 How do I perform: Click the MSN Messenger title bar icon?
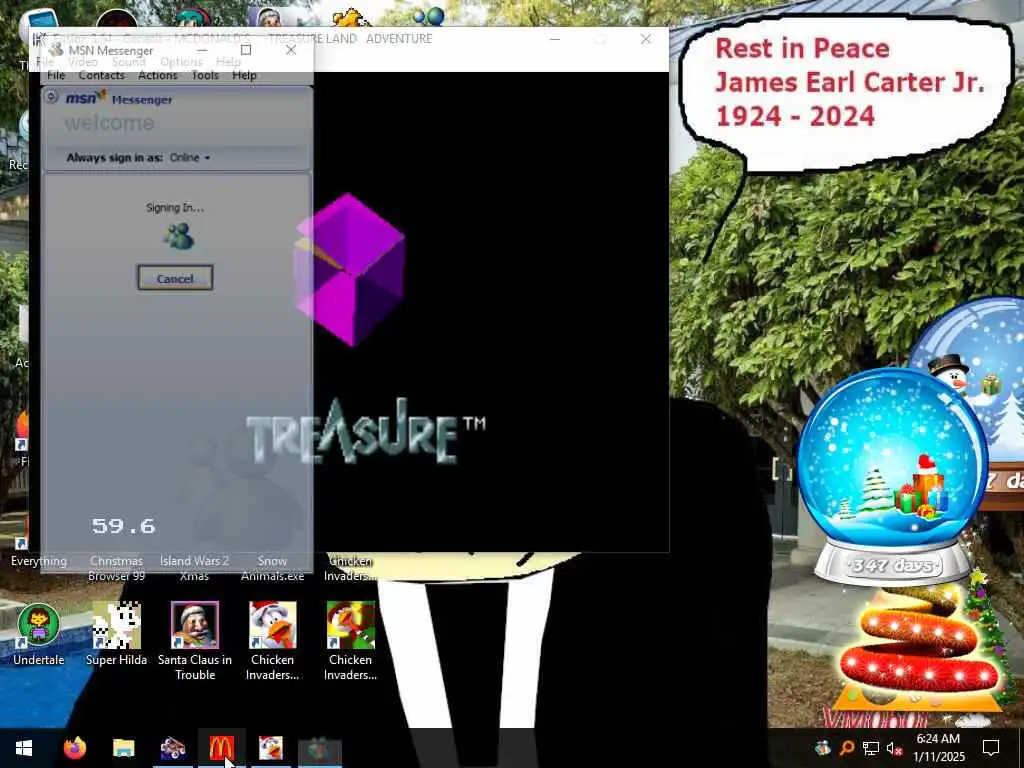pyautogui.click(x=57, y=50)
